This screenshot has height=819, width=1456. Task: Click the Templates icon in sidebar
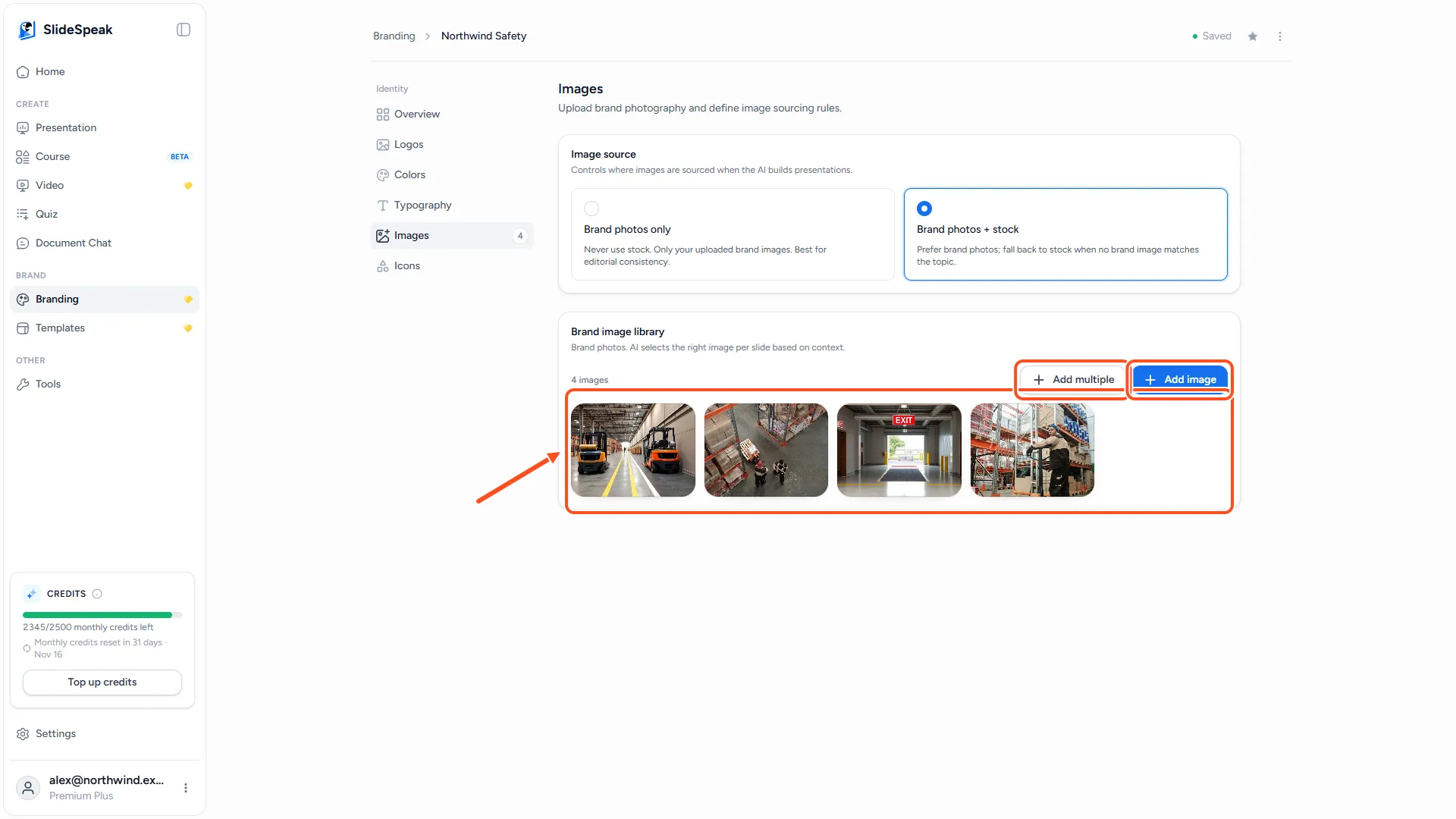pos(23,328)
